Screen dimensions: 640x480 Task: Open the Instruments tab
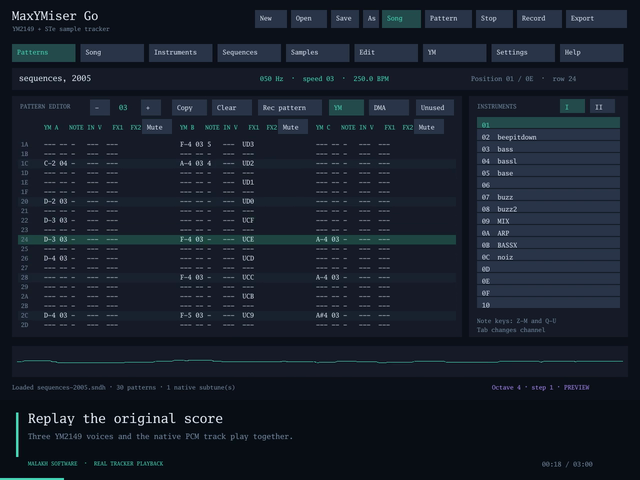(x=180, y=53)
